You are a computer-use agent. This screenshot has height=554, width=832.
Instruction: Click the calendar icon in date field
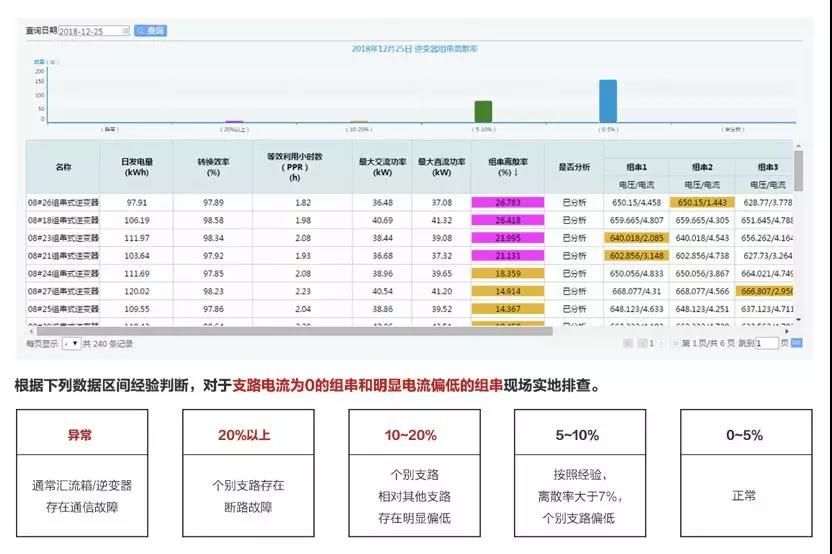[x=125, y=31]
